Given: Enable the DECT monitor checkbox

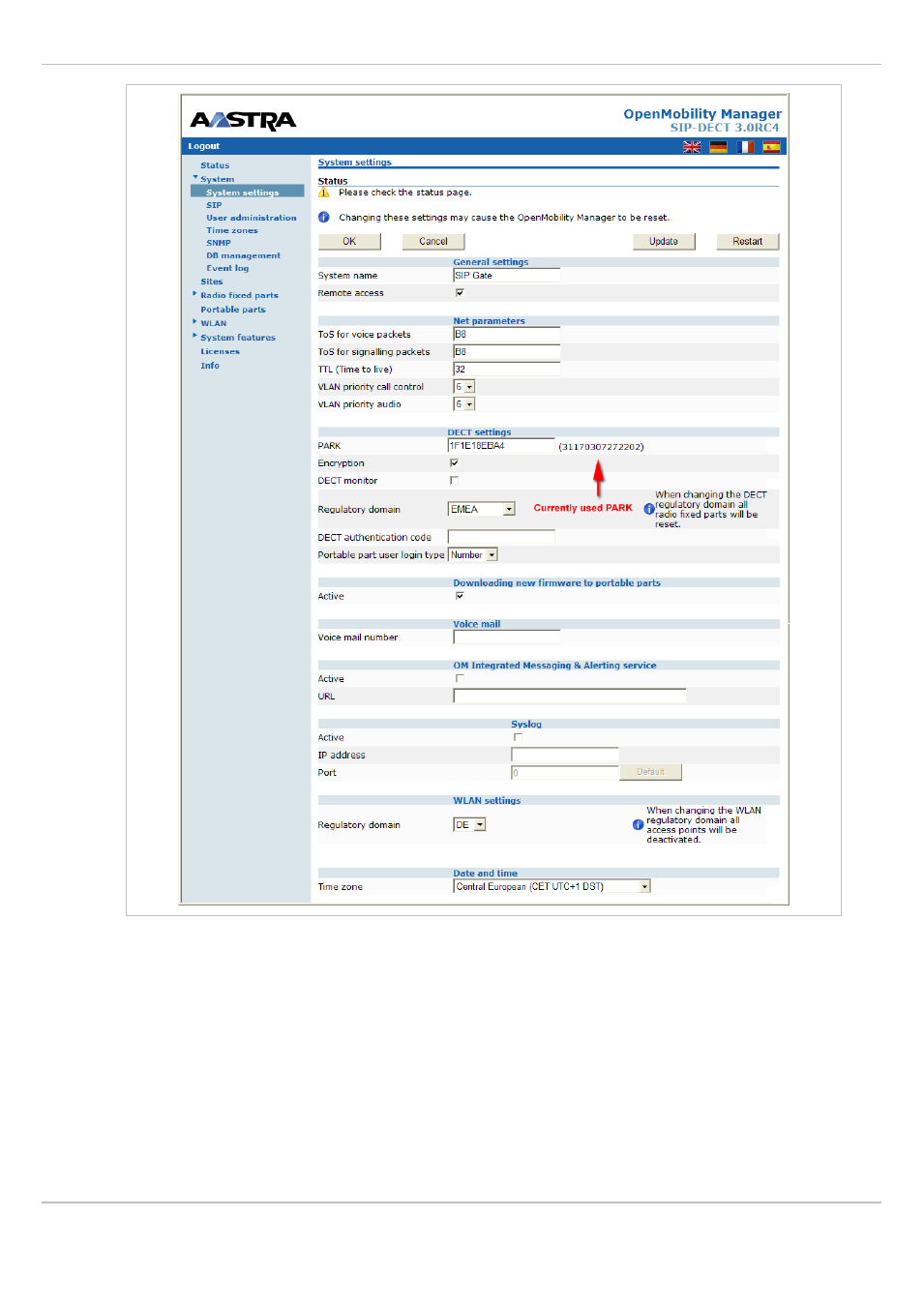Looking at the screenshot, I should [454, 480].
